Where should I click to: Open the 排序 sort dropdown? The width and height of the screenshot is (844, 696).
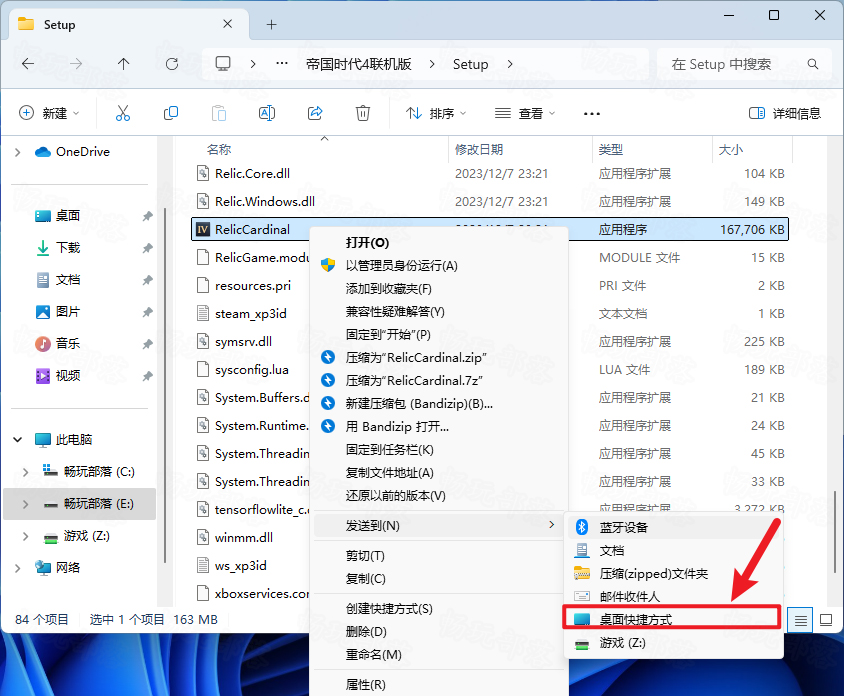click(x=436, y=114)
